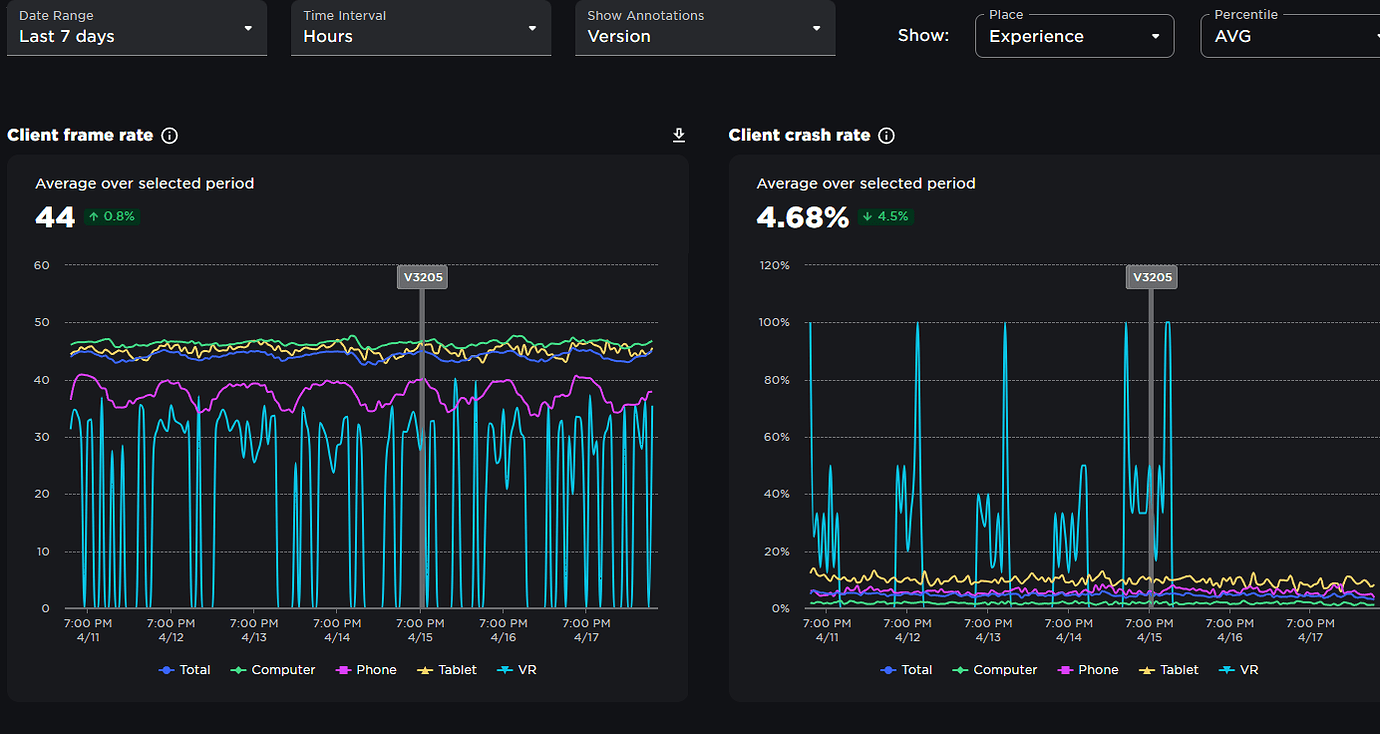Toggle Total series in crash rate legend
Viewport: 1380px width, 734px height.
[907, 670]
